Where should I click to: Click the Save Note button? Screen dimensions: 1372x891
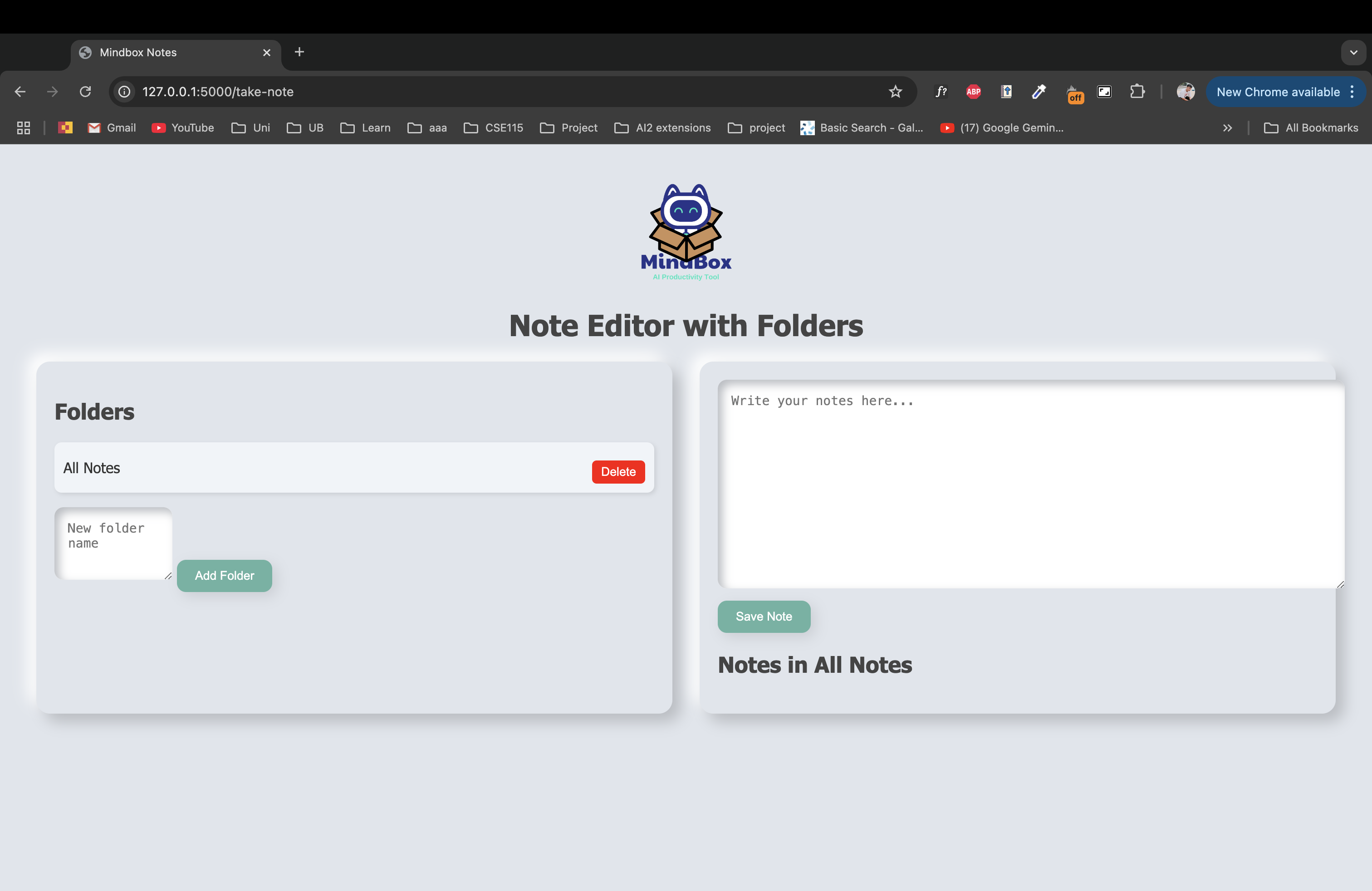764,616
